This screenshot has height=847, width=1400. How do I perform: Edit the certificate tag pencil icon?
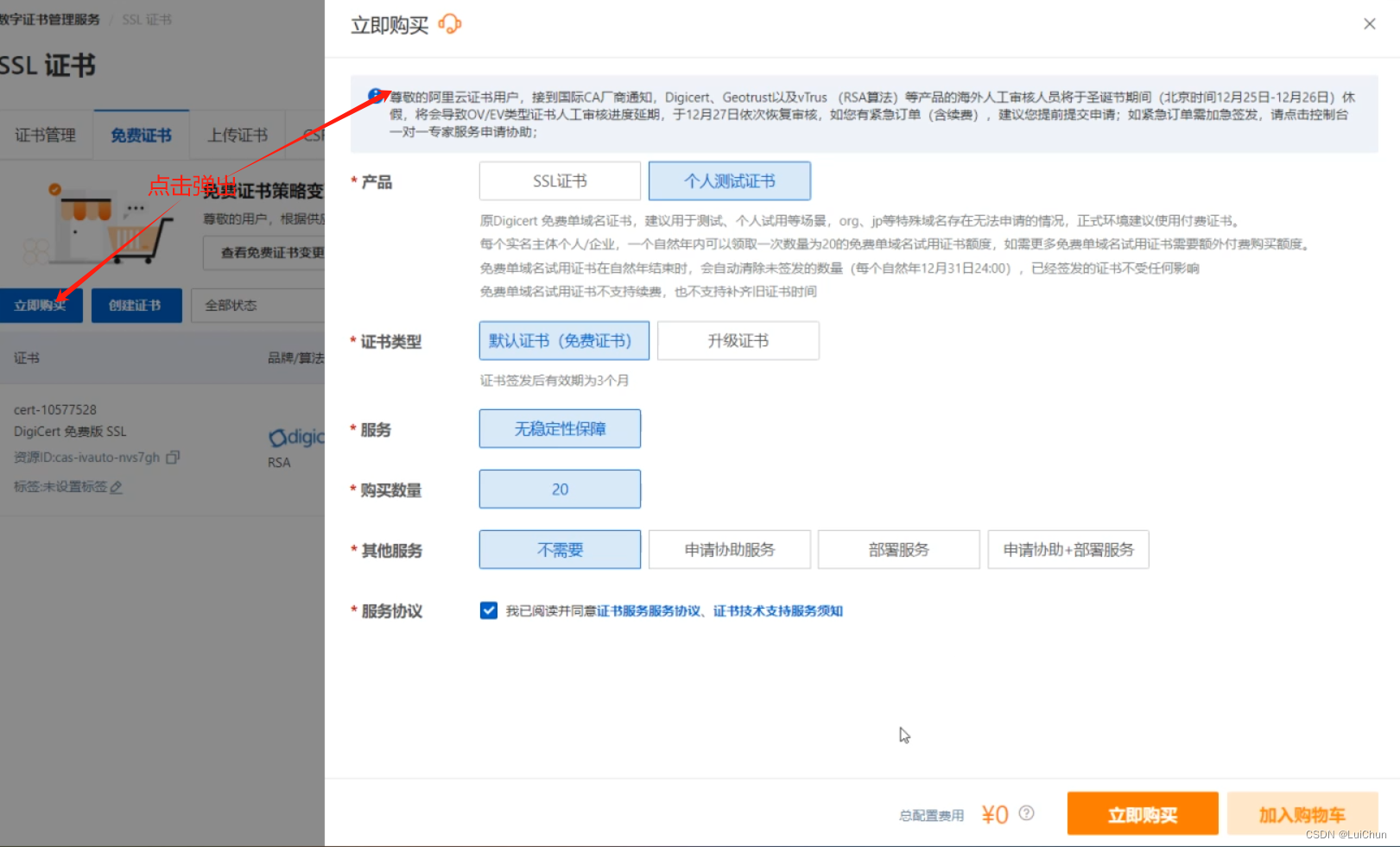point(116,487)
